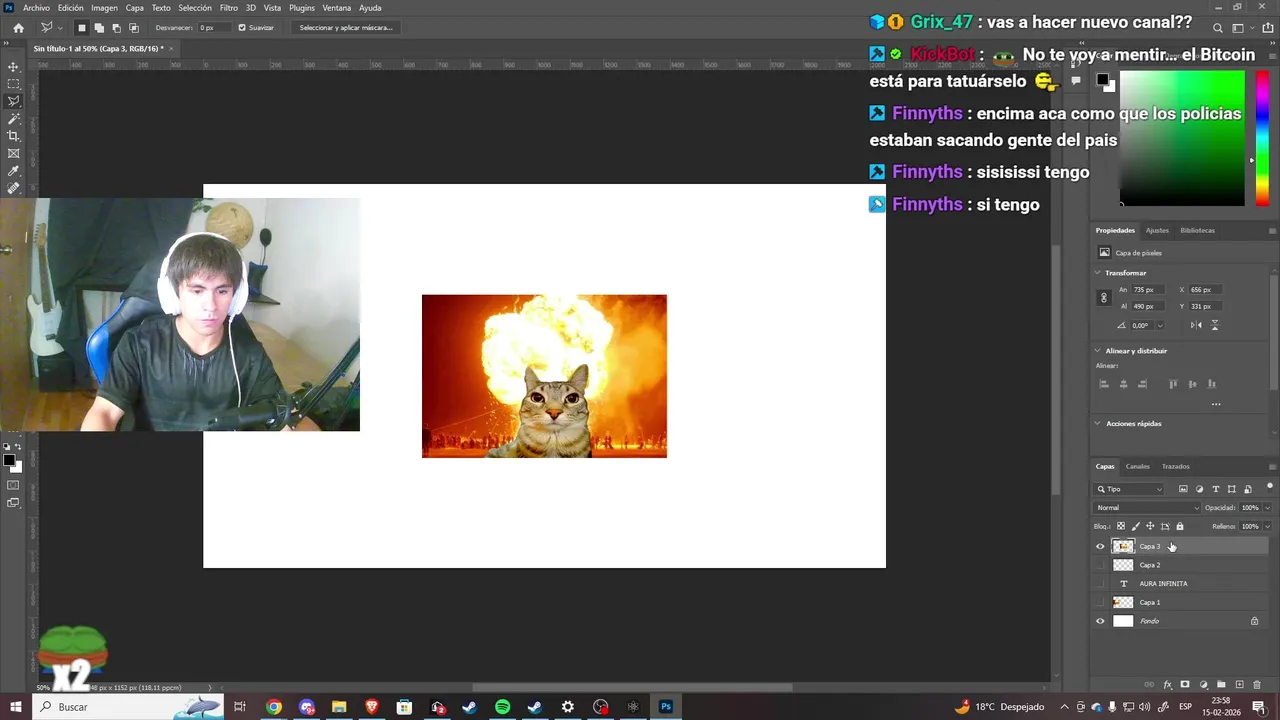The height and width of the screenshot is (720, 1280).
Task: Add a layer style with fx icon
Action: click(1167, 685)
